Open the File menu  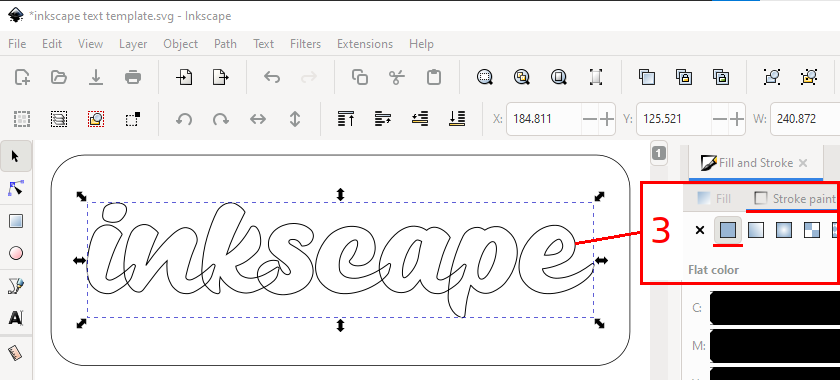[x=17, y=44]
